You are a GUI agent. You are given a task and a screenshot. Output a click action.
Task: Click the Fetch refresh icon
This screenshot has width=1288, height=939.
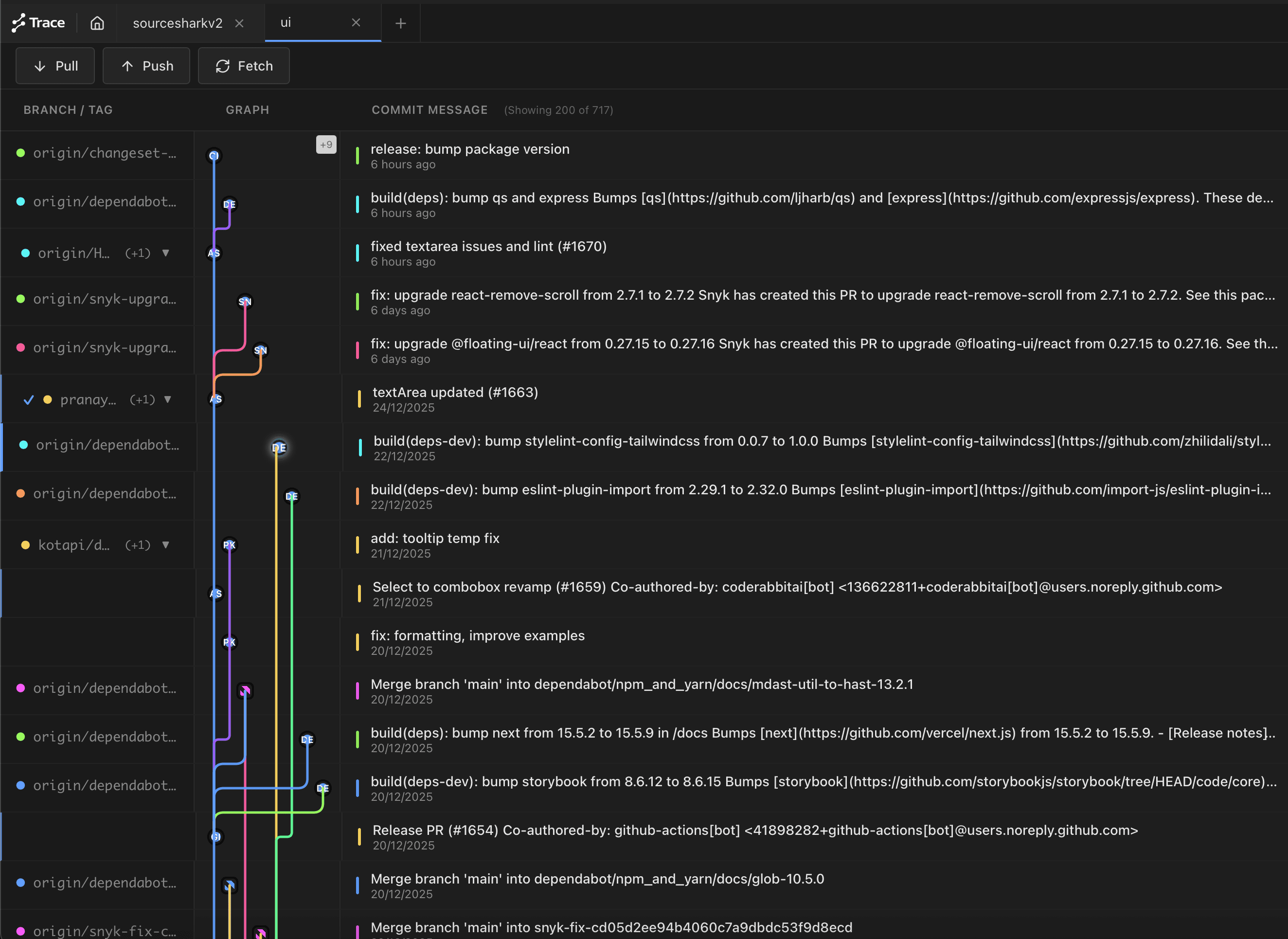[x=223, y=66]
